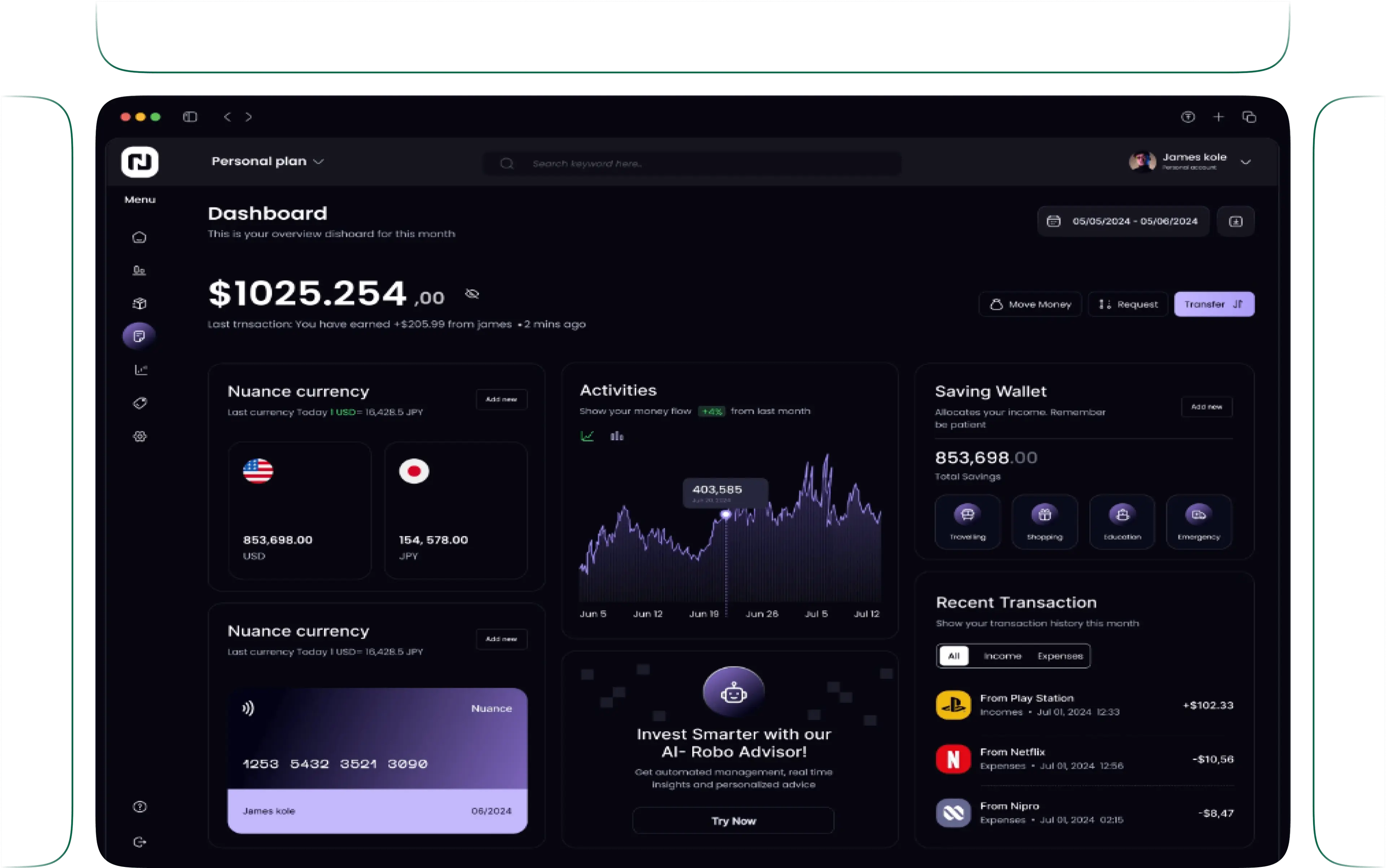
Task: Click Add new in top Nuance currency card
Action: coord(501,399)
